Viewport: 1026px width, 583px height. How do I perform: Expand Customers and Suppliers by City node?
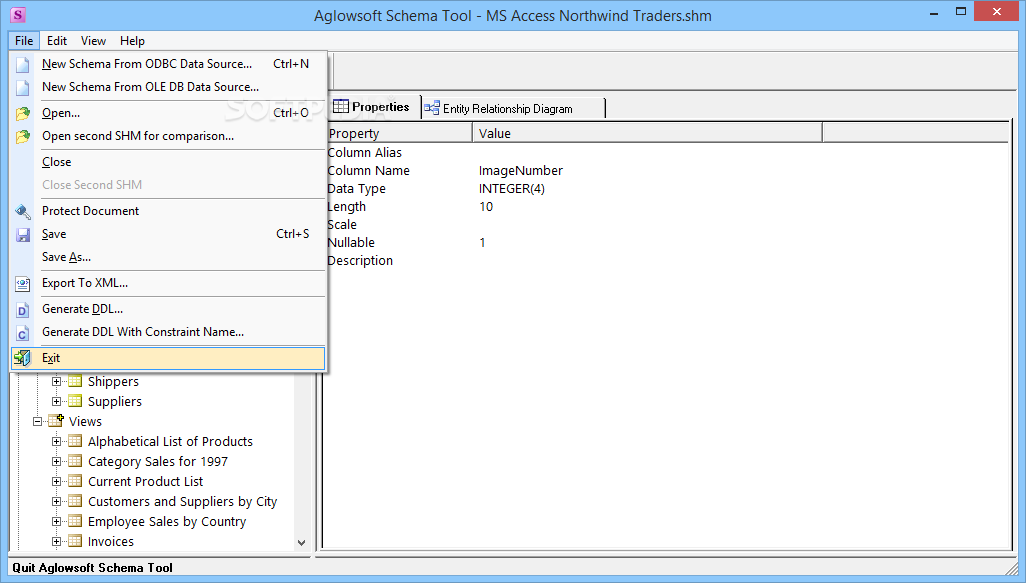(56, 502)
